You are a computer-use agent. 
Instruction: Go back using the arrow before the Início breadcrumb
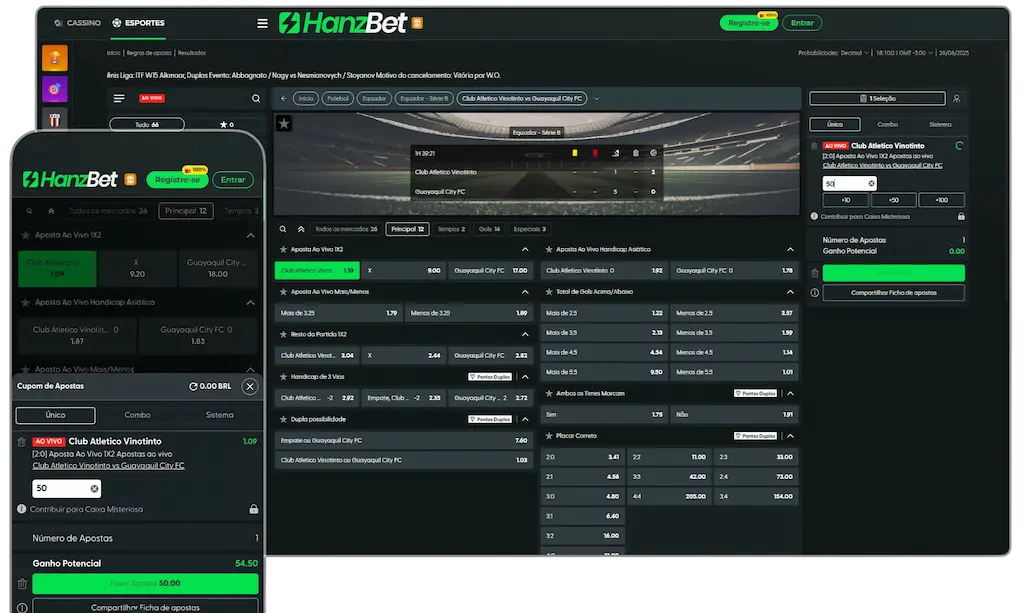point(283,99)
